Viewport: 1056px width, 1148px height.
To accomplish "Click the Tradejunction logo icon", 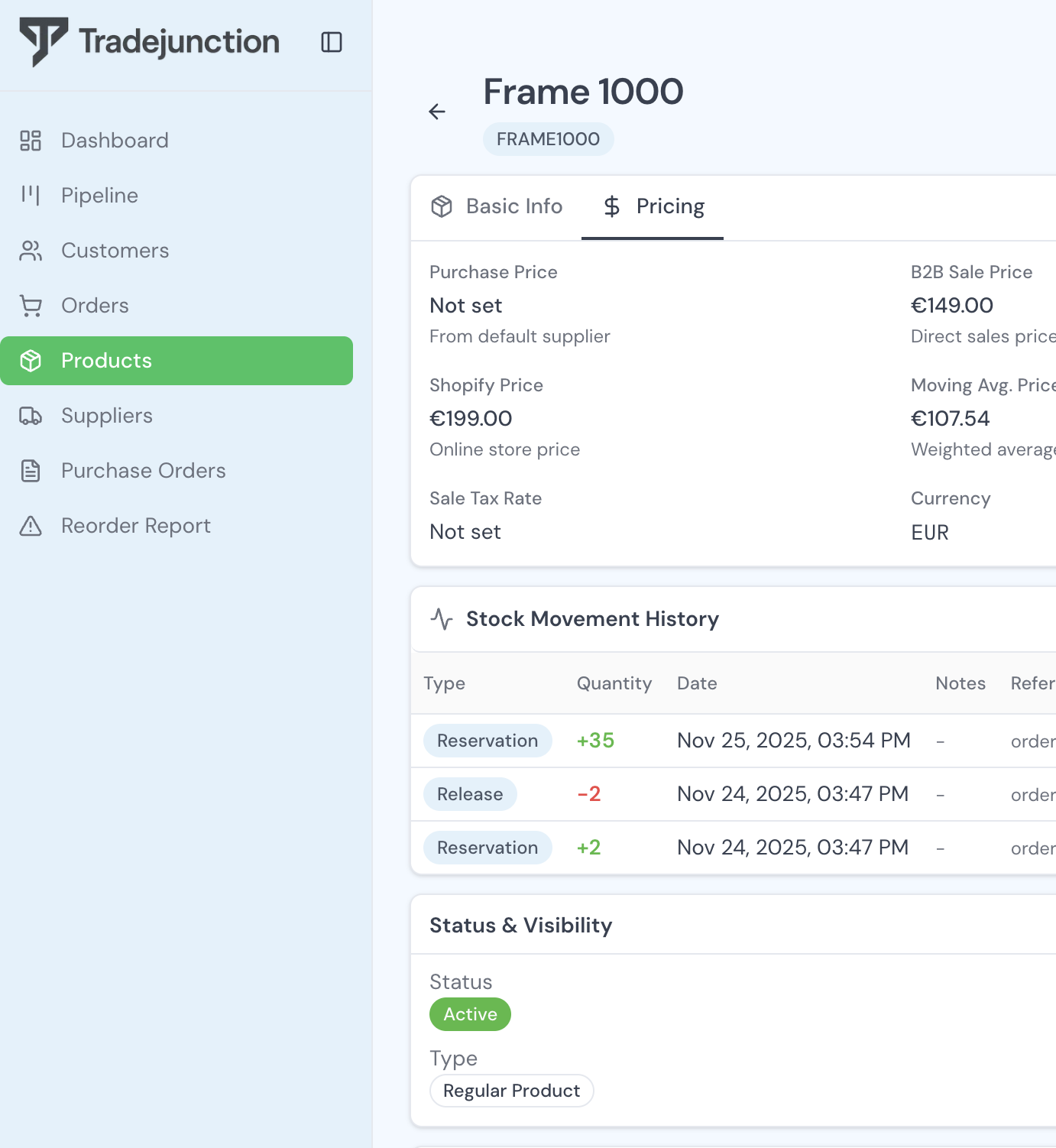I will point(44,42).
